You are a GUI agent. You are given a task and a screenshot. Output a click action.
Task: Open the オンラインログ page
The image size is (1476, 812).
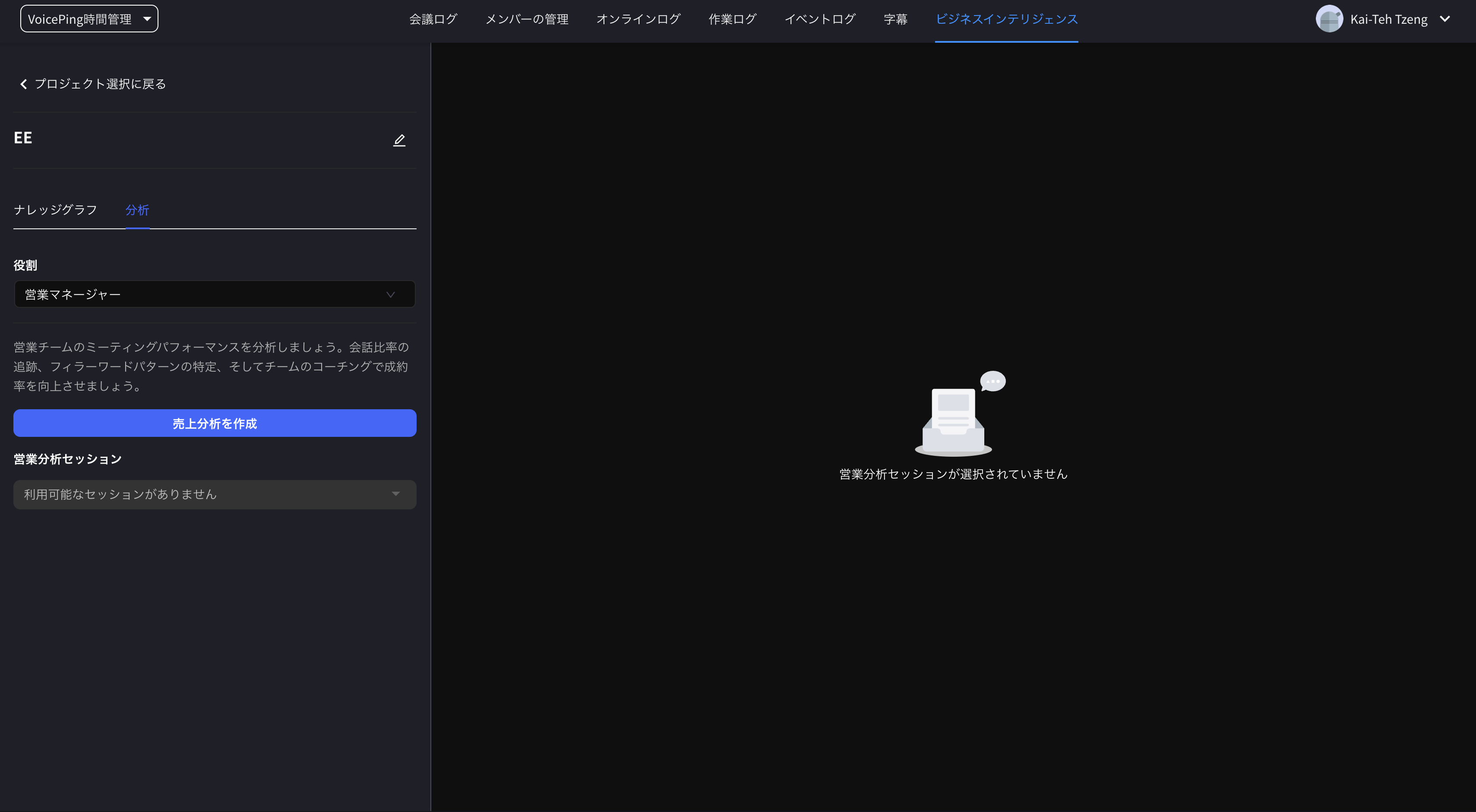point(638,18)
